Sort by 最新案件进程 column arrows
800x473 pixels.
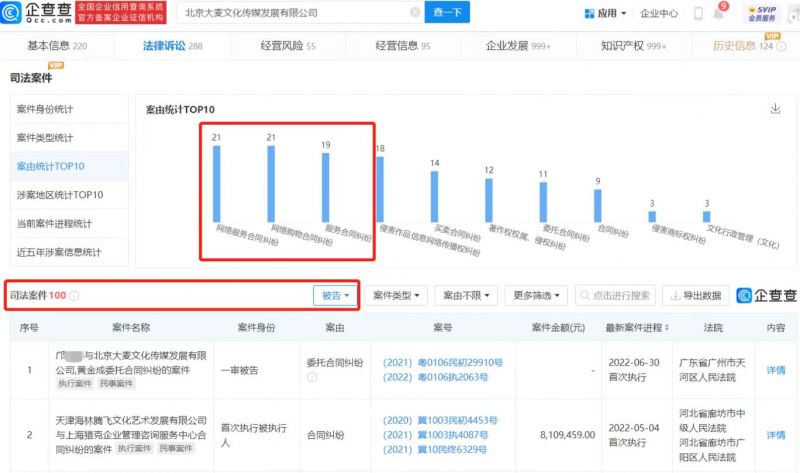(666, 328)
